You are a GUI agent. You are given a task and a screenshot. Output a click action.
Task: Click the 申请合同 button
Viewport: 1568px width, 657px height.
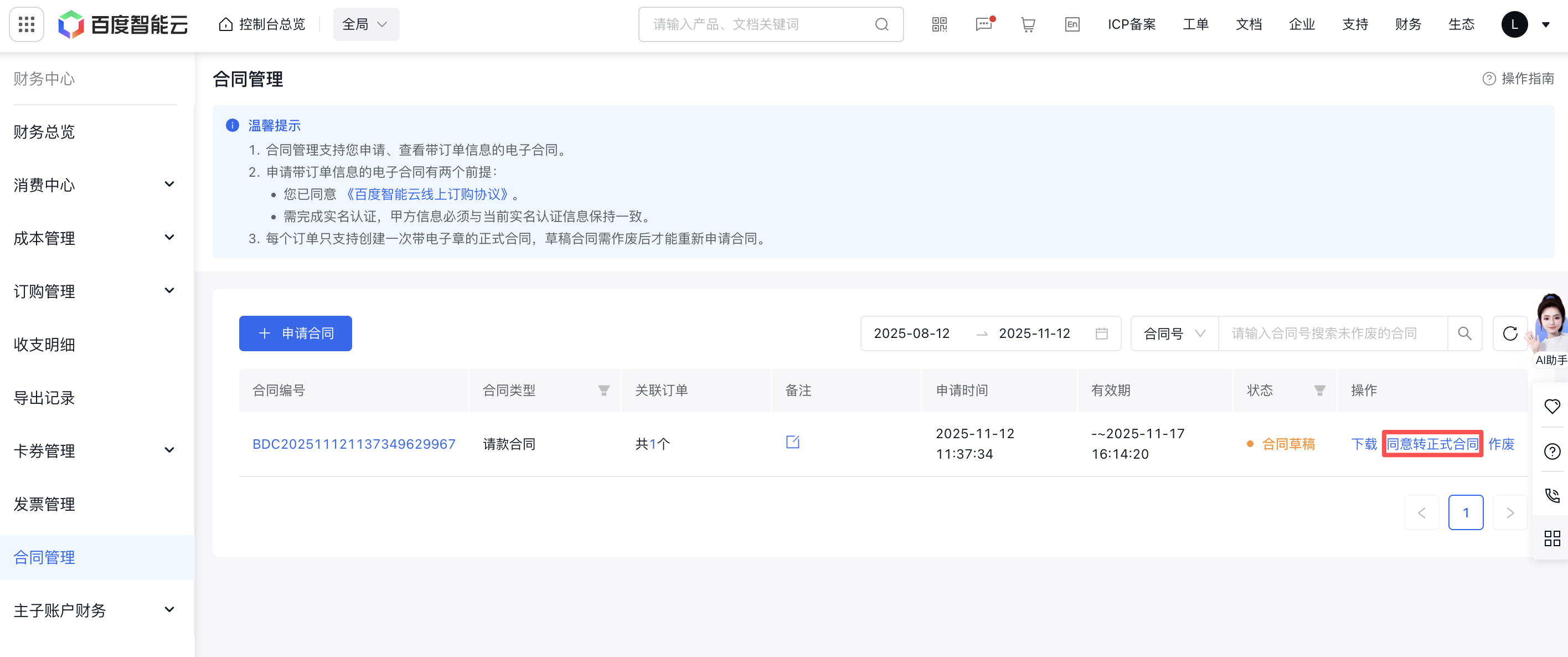295,333
